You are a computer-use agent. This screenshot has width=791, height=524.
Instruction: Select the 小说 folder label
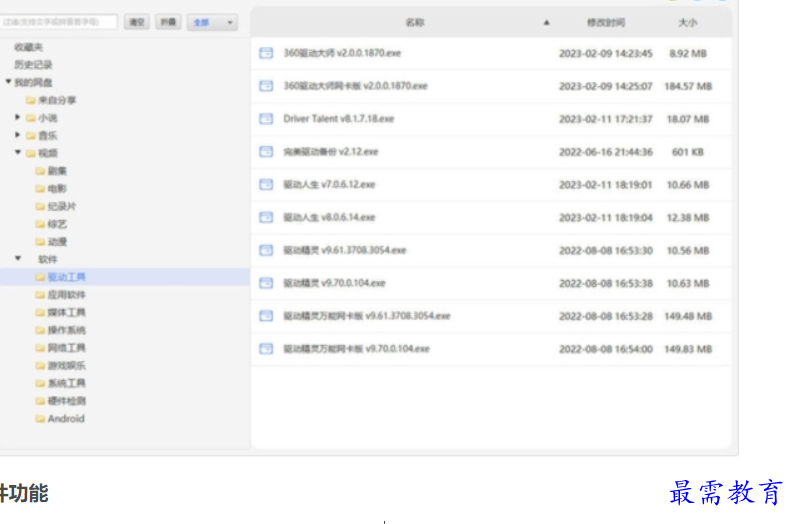coord(48,118)
